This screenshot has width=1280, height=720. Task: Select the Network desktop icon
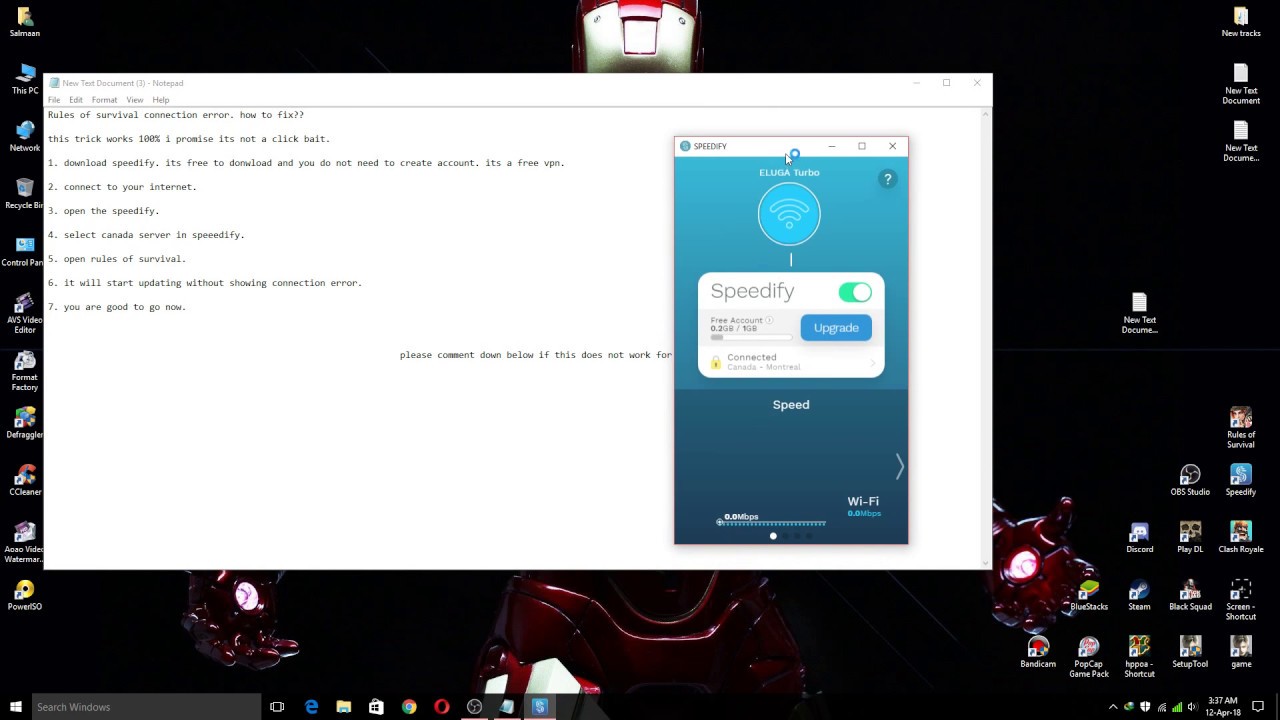pos(25,136)
